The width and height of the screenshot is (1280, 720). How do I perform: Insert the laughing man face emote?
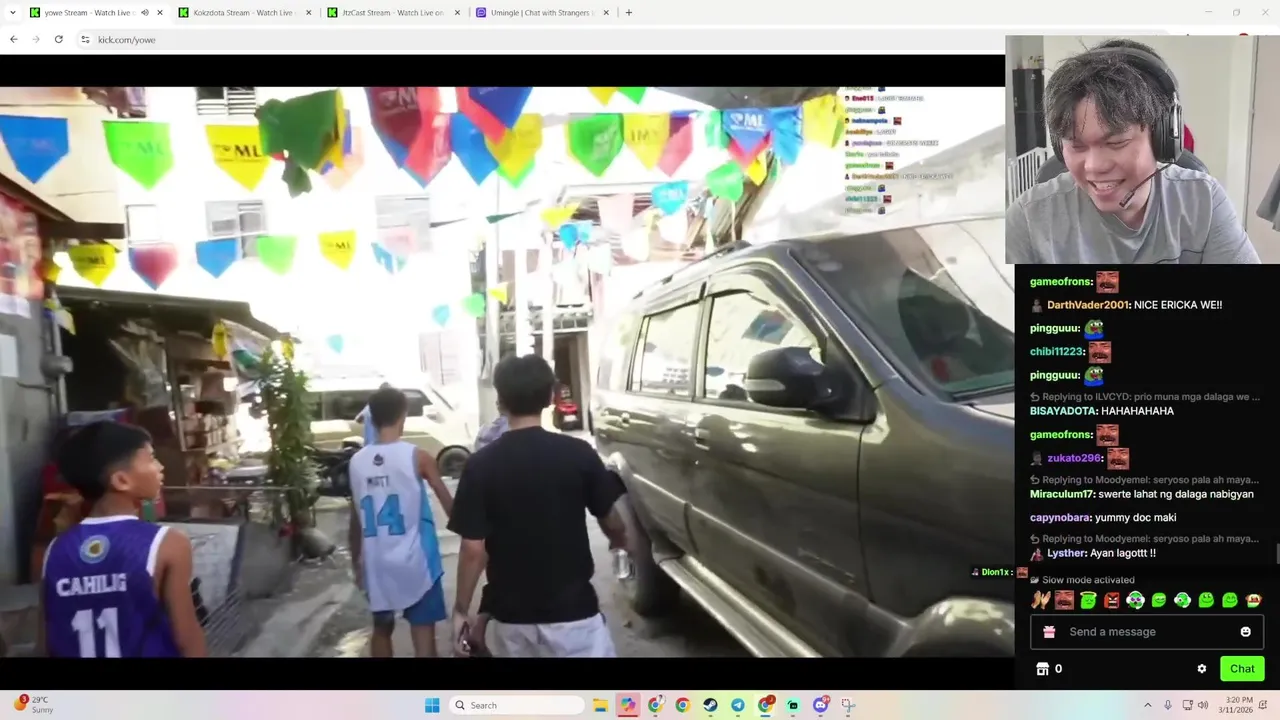pyautogui.click(x=1064, y=600)
